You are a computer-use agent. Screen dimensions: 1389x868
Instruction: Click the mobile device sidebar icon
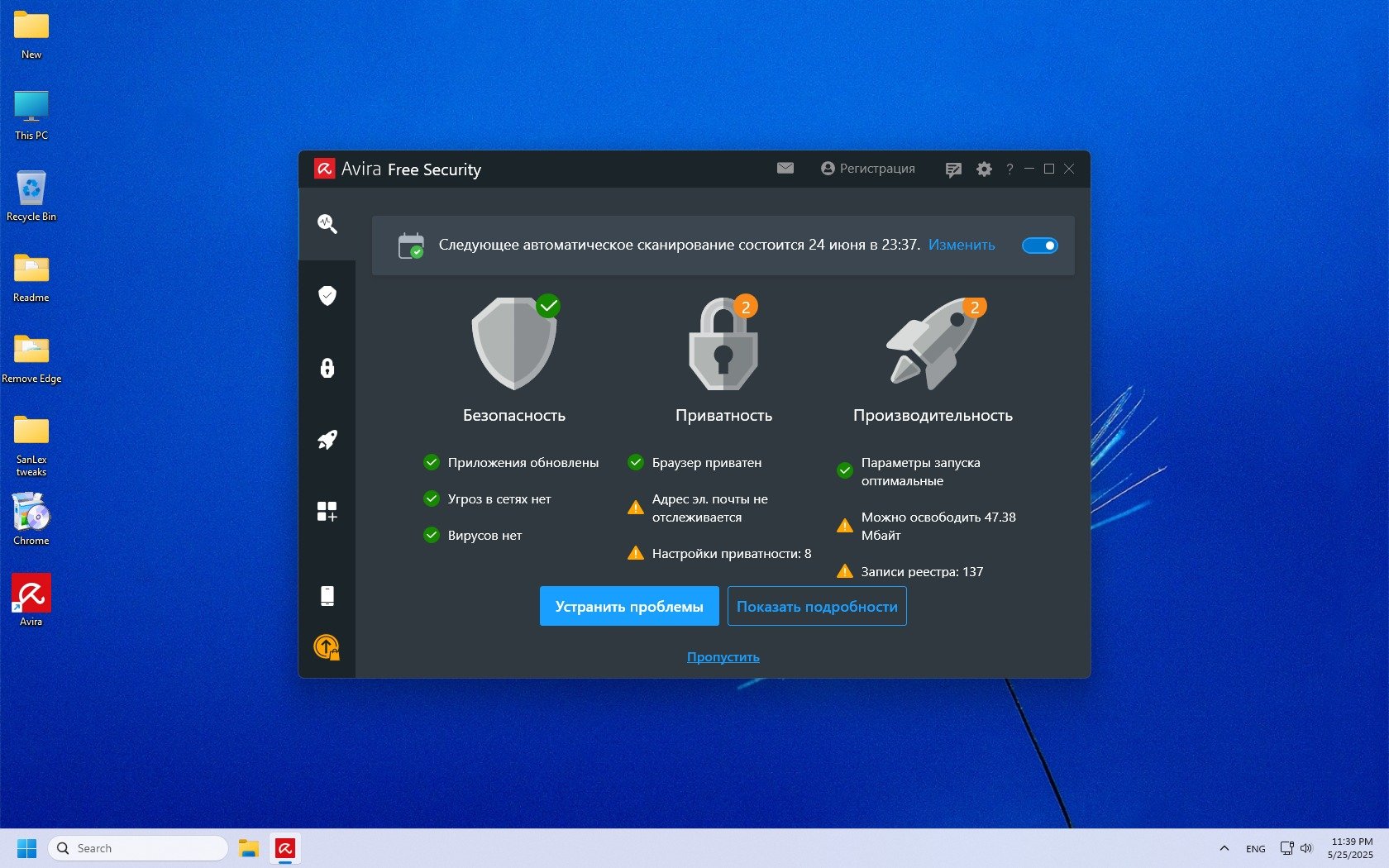pos(327,596)
